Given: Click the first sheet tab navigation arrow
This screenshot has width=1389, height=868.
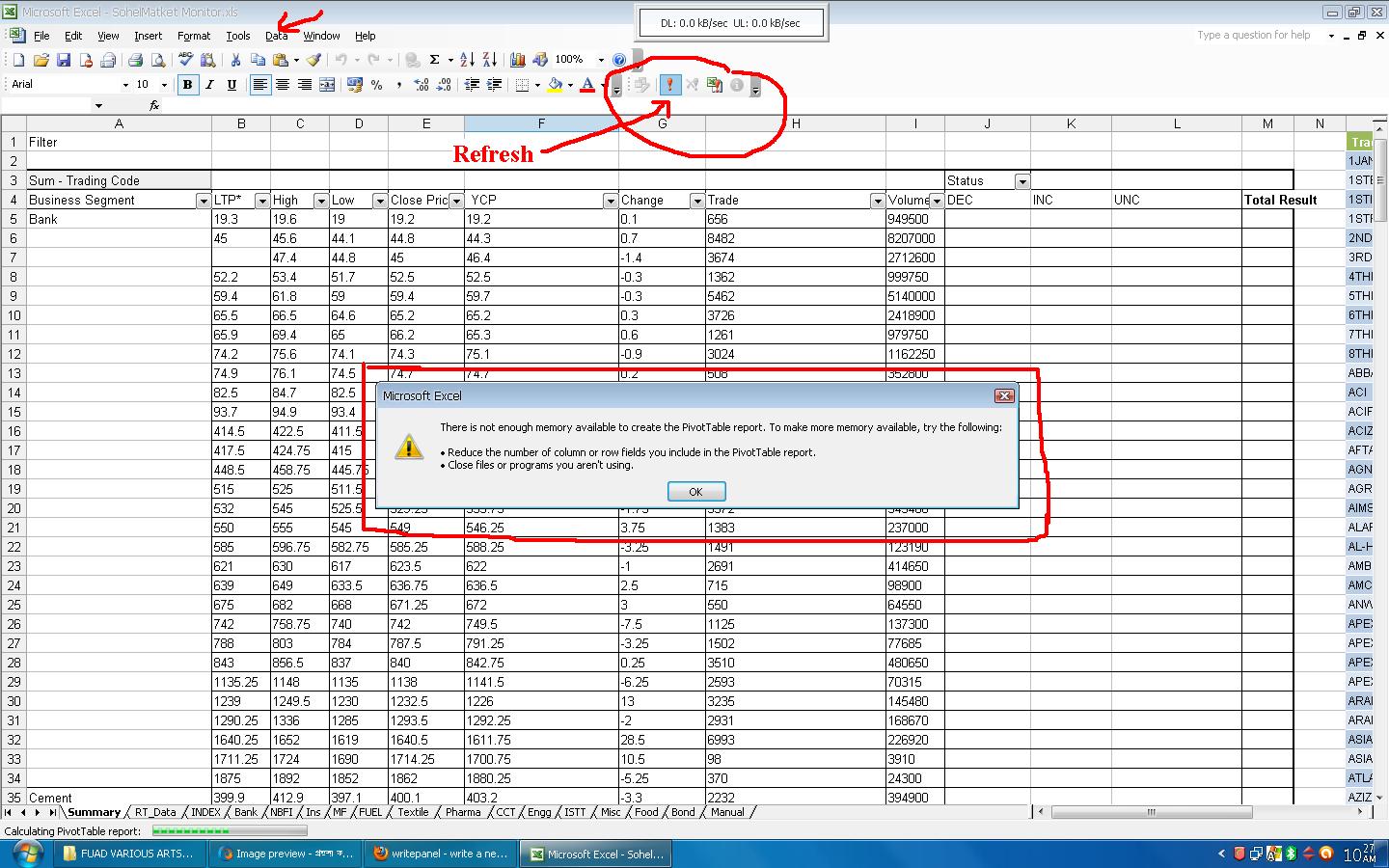Looking at the screenshot, I should (9, 813).
